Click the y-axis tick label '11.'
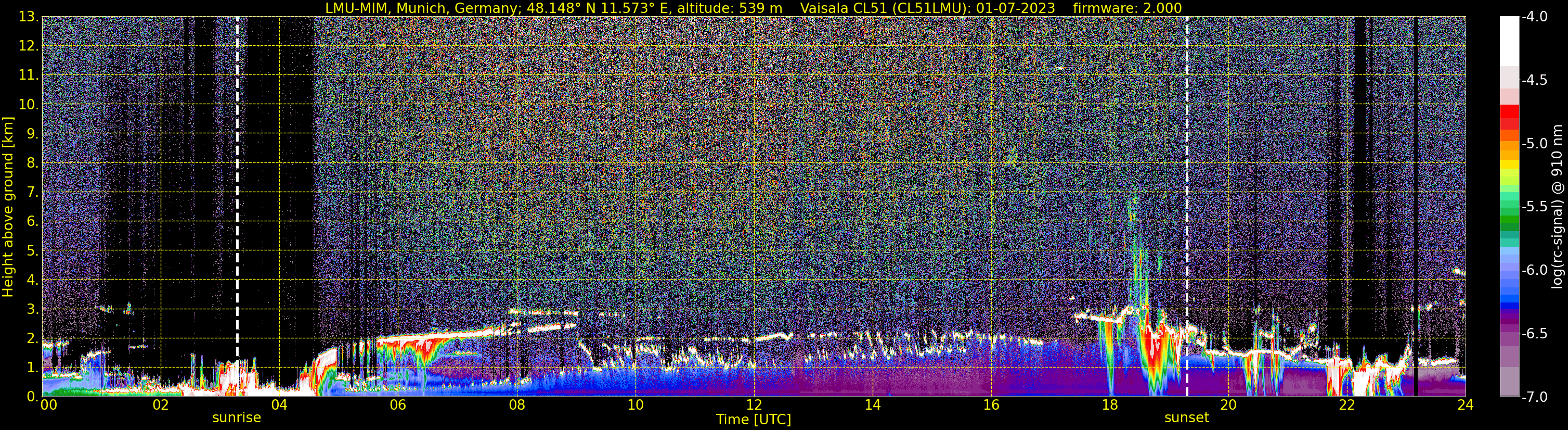The height and width of the screenshot is (430, 1568). pyautogui.click(x=29, y=75)
